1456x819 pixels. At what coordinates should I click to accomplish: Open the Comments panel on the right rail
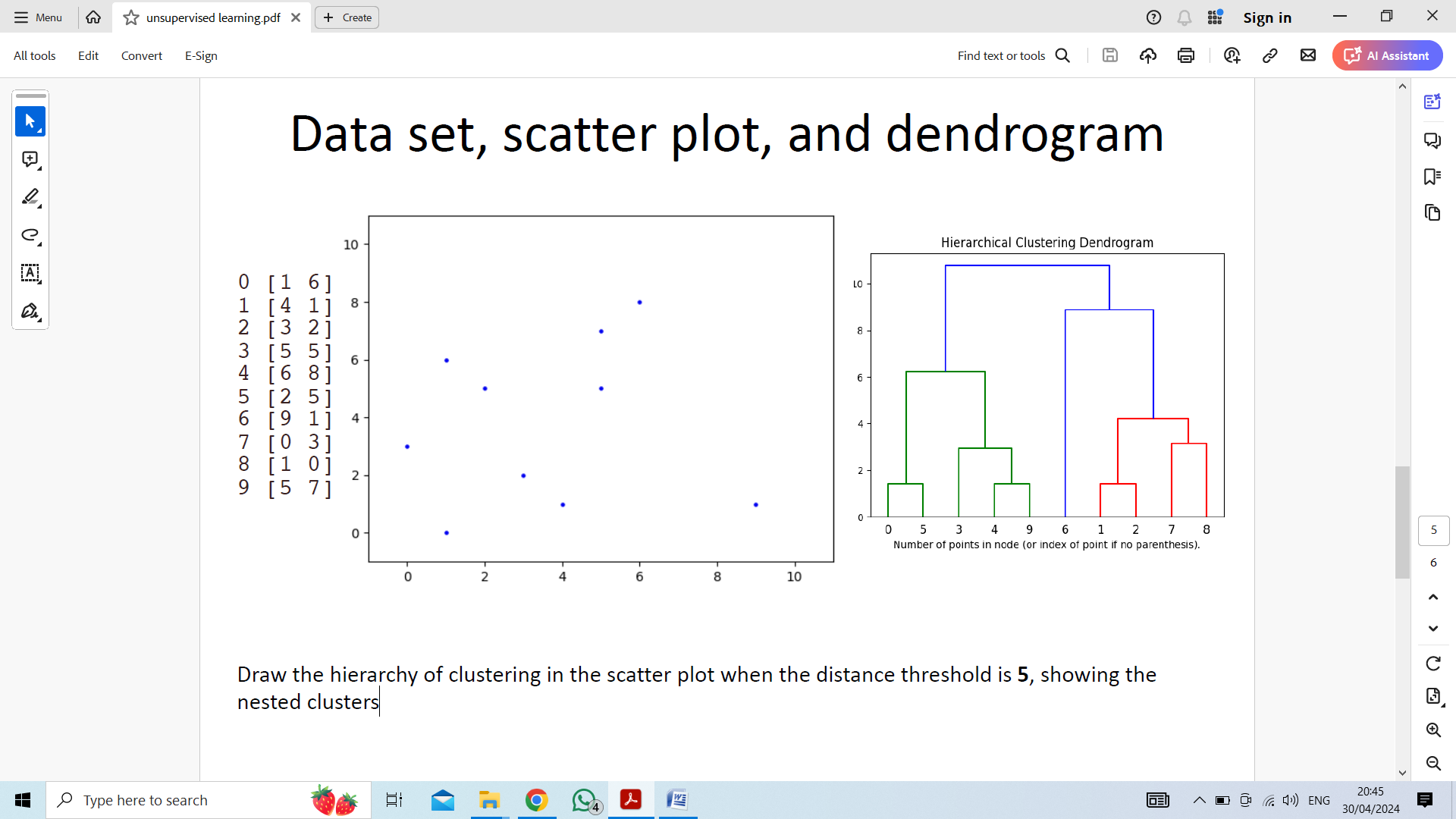(x=1432, y=141)
